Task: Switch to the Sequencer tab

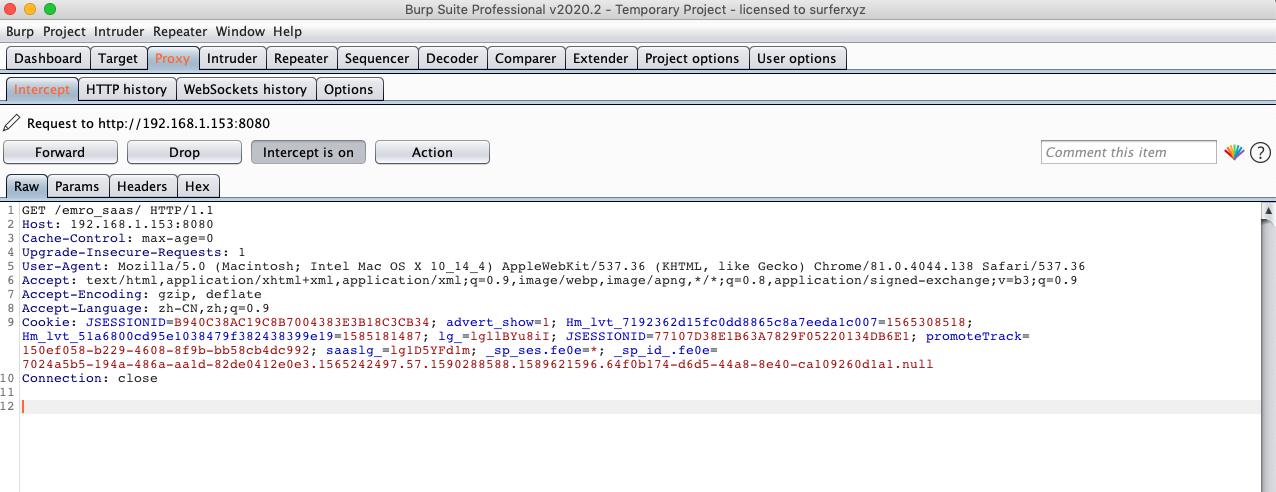Action: [377, 58]
